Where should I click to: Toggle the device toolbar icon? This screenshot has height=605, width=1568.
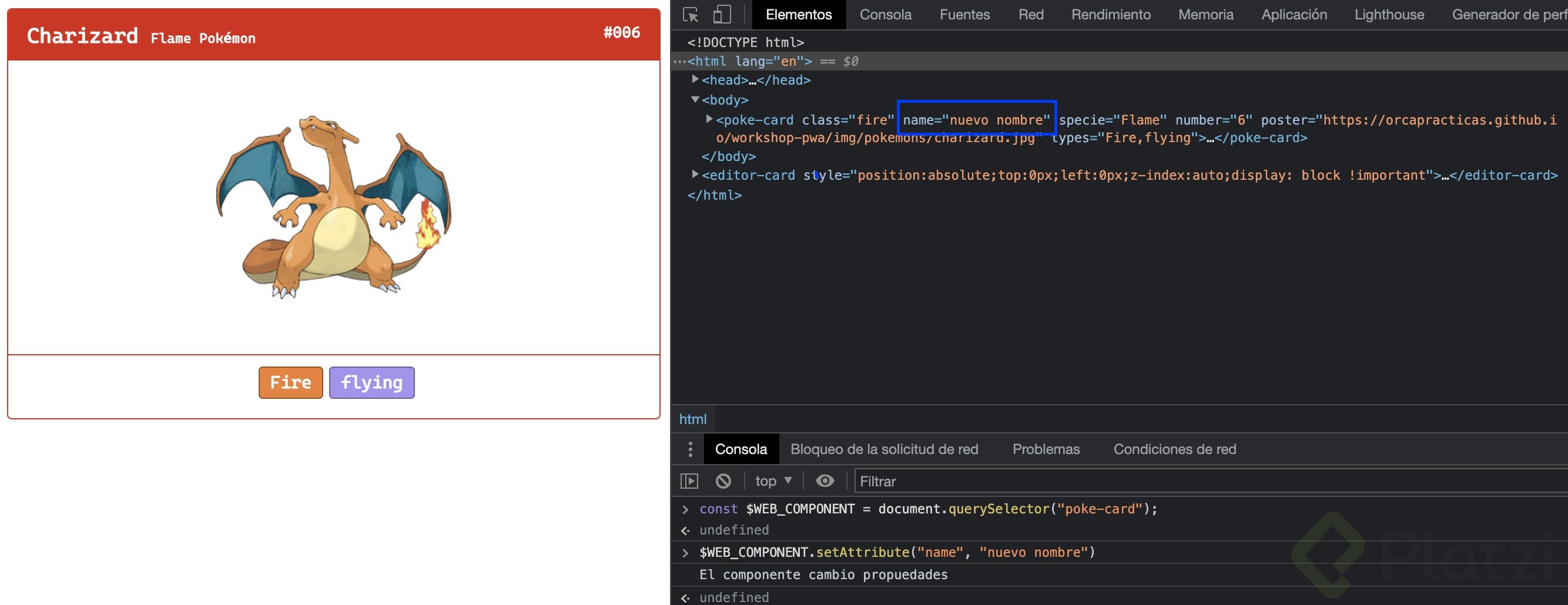tap(722, 15)
